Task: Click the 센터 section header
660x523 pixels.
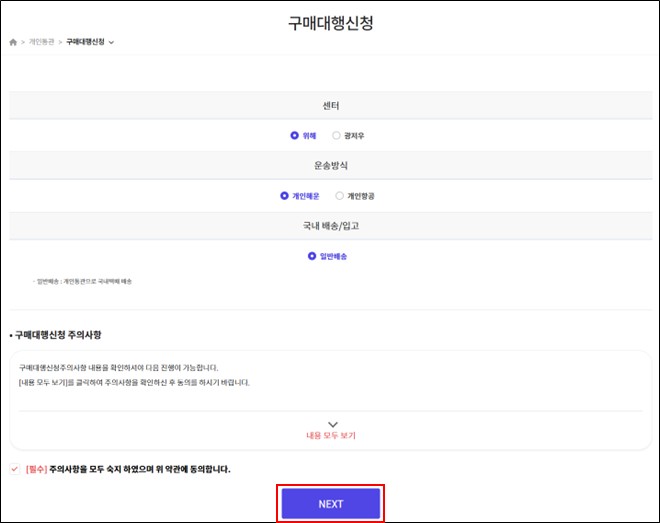Action: coord(330,105)
